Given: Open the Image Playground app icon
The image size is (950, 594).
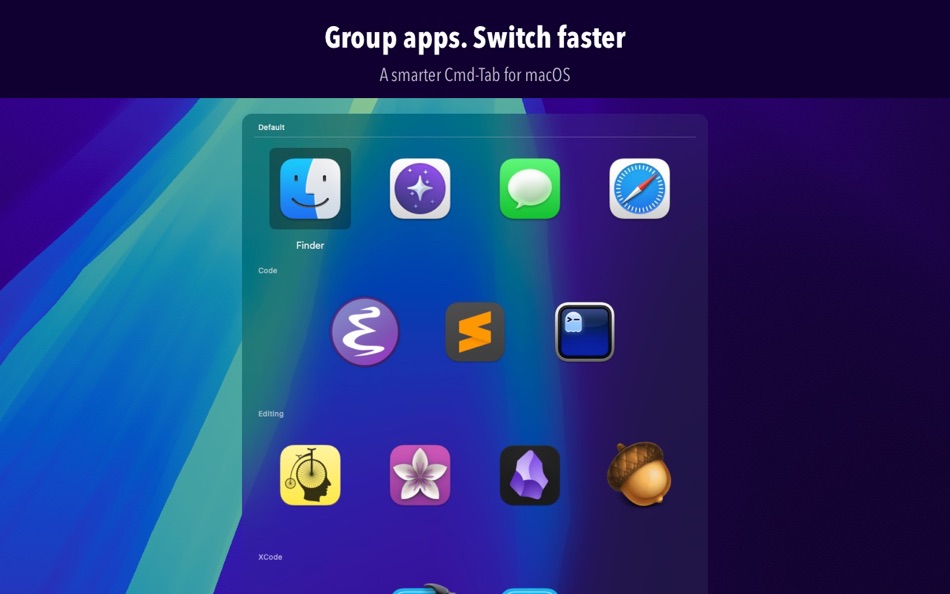Looking at the screenshot, I should (419, 188).
